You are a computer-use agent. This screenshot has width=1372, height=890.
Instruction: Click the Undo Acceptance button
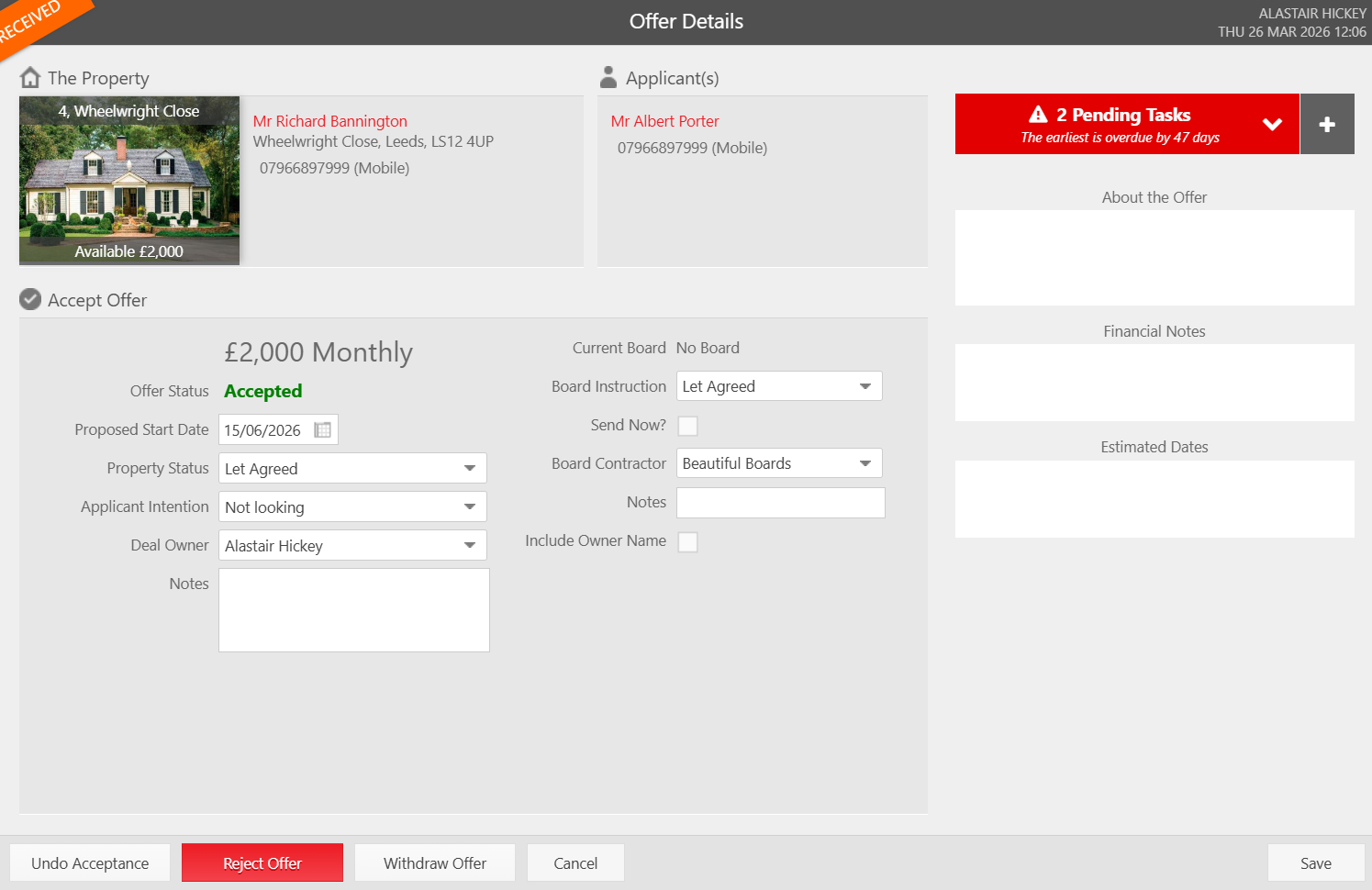tap(90, 862)
